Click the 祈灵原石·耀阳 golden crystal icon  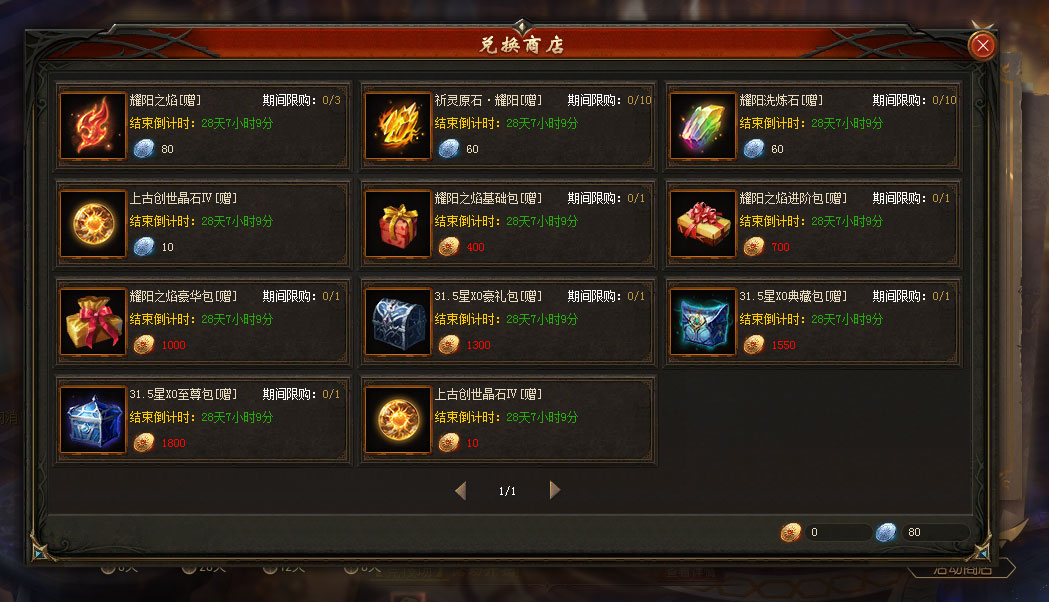(x=398, y=126)
